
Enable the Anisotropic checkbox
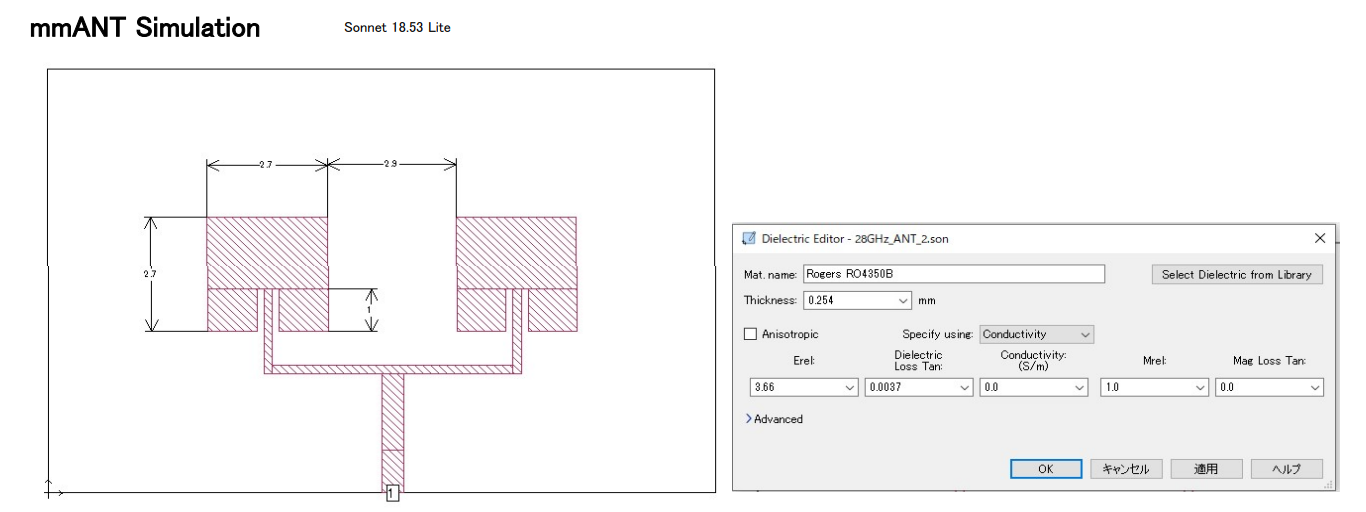751,334
